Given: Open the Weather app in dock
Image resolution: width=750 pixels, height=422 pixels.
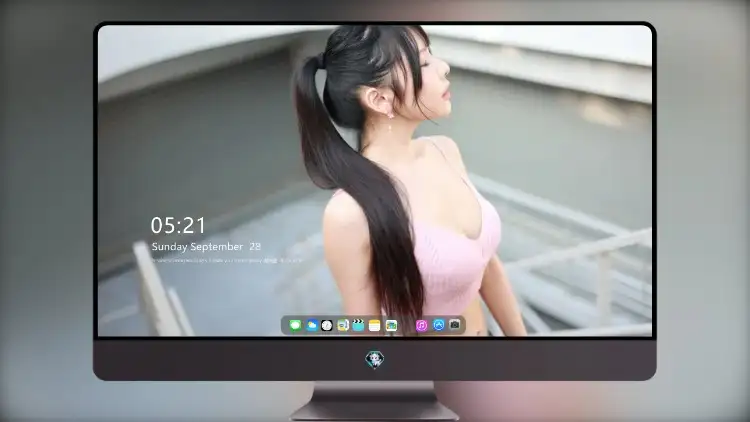Looking at the screenshot, I should tap(311, 325).
